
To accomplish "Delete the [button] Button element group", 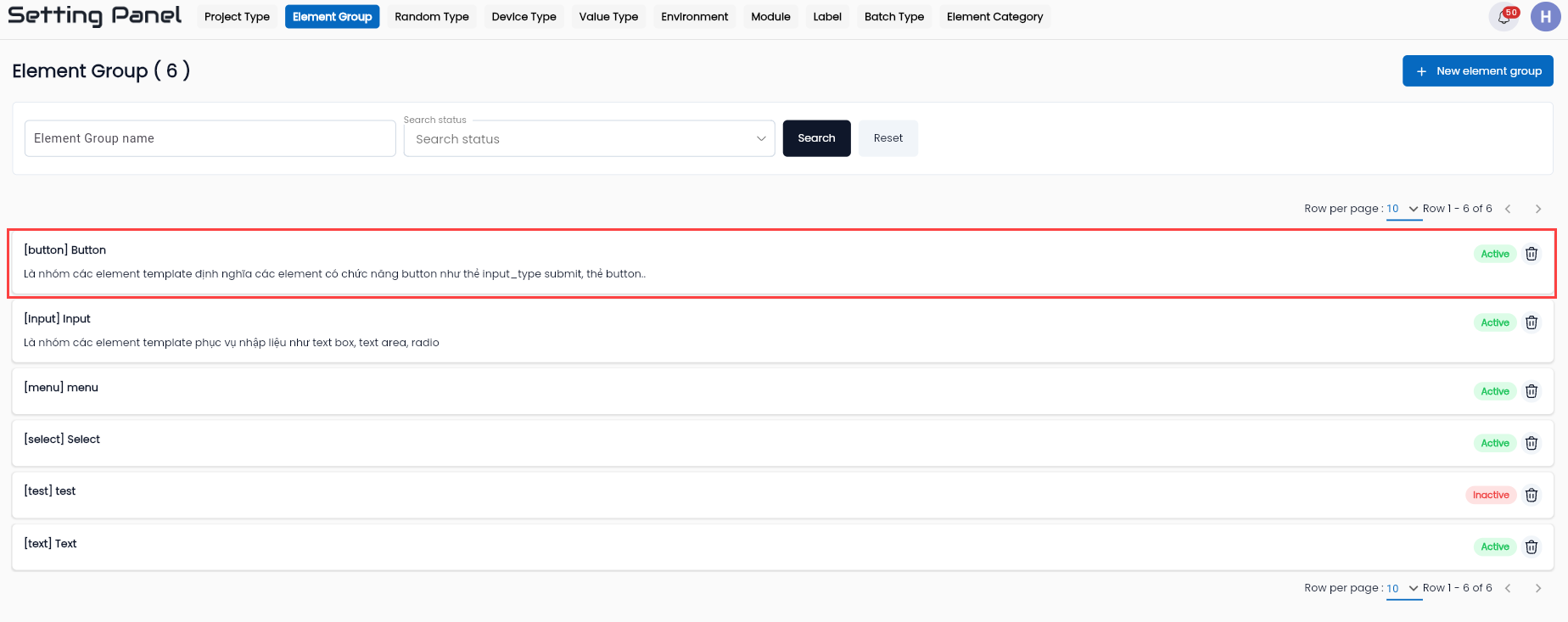I will (x=1532, y=254).
